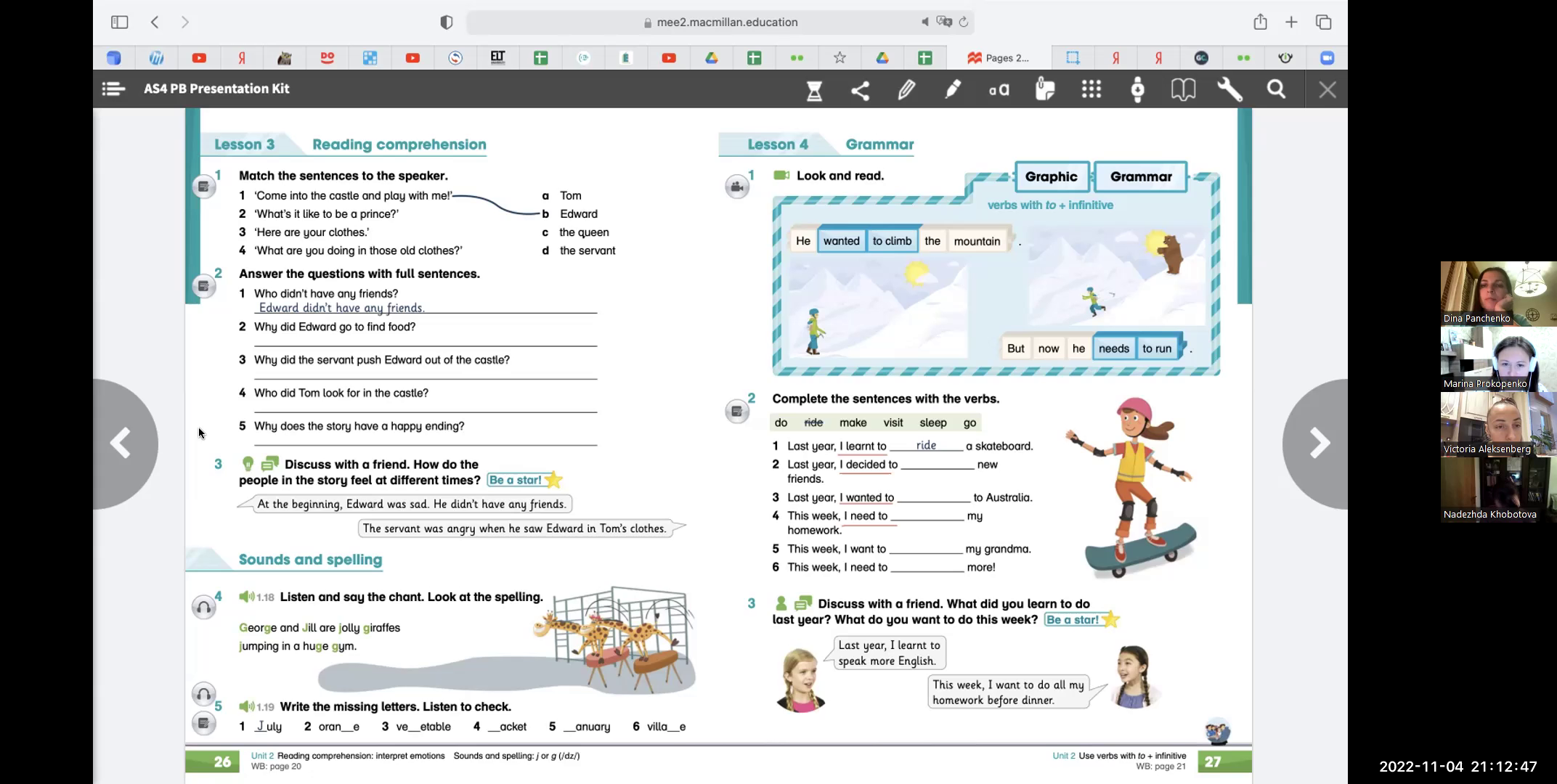Click the search magnifier icon

[x=1276, y=90]
